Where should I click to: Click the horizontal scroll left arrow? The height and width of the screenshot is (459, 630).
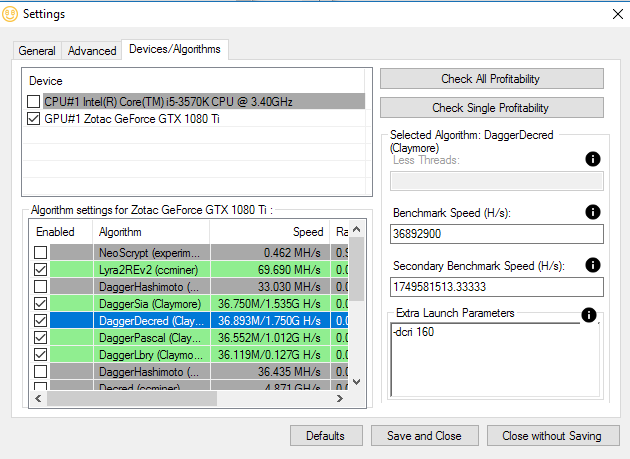[x=38, y=398]
